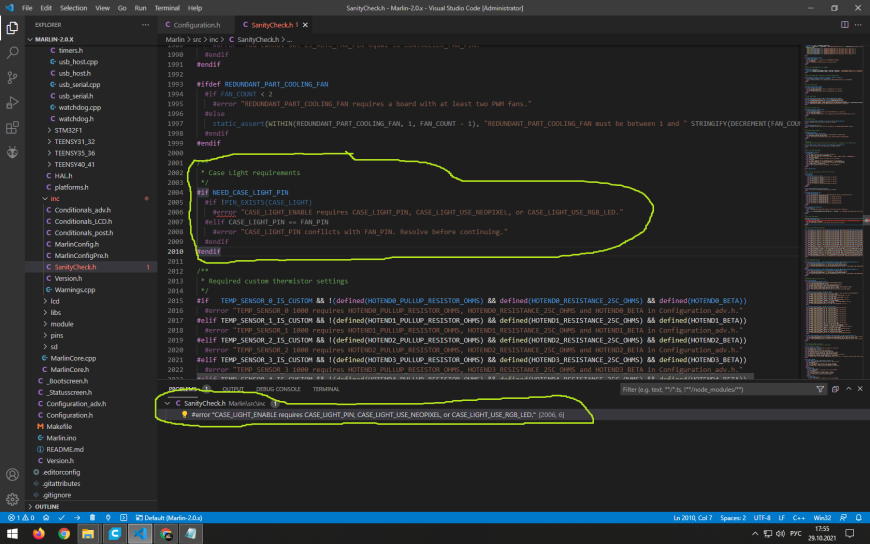Open the PlatformIO alien-head icon
Screen dimensions: 870x544
12,152
